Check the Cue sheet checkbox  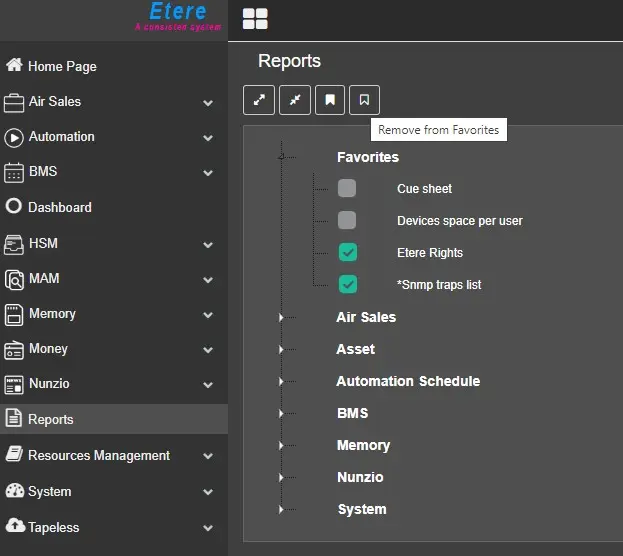pos(347,188)
